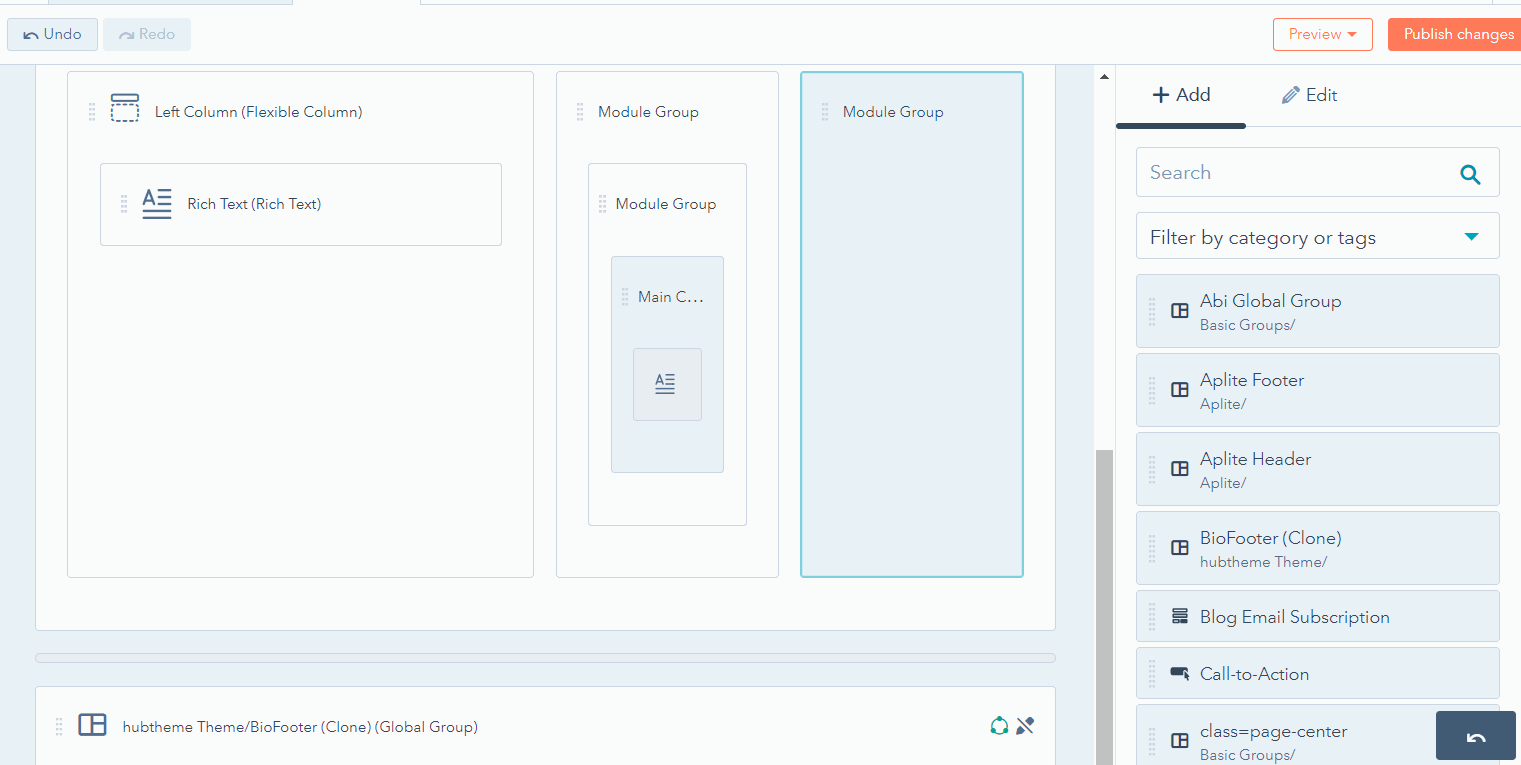This screenshot has height=765, width=1521.
Task: Click into the module Search field
Action: [x=1295, y=173]
